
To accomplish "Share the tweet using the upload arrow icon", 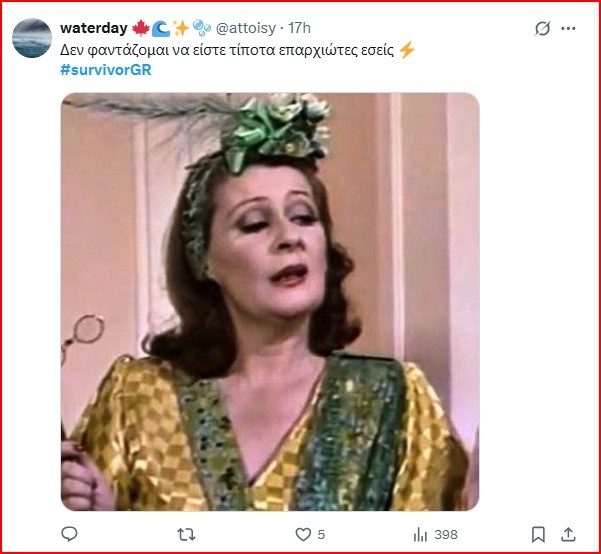I will coord(568,534).
